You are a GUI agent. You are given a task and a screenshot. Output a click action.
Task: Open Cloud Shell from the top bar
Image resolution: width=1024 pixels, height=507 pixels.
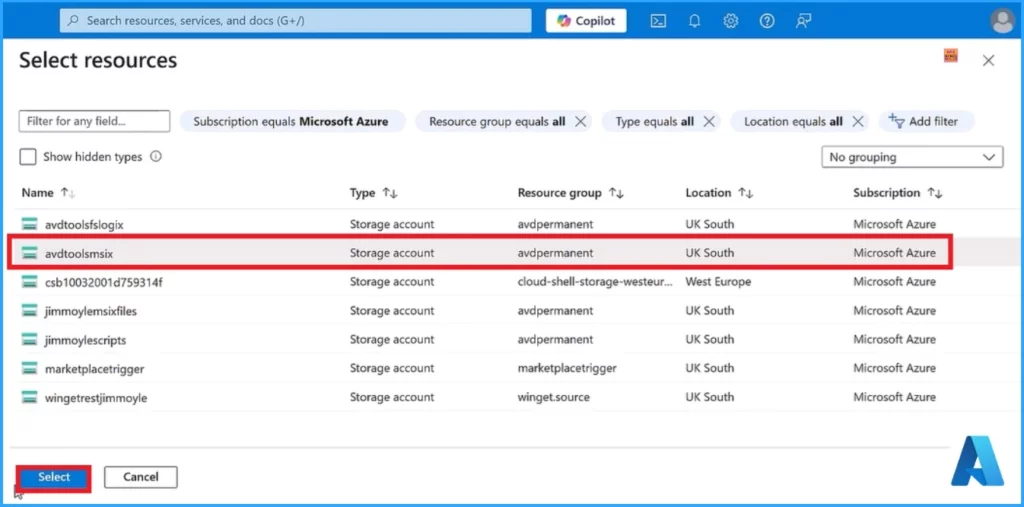pos(658,21)
